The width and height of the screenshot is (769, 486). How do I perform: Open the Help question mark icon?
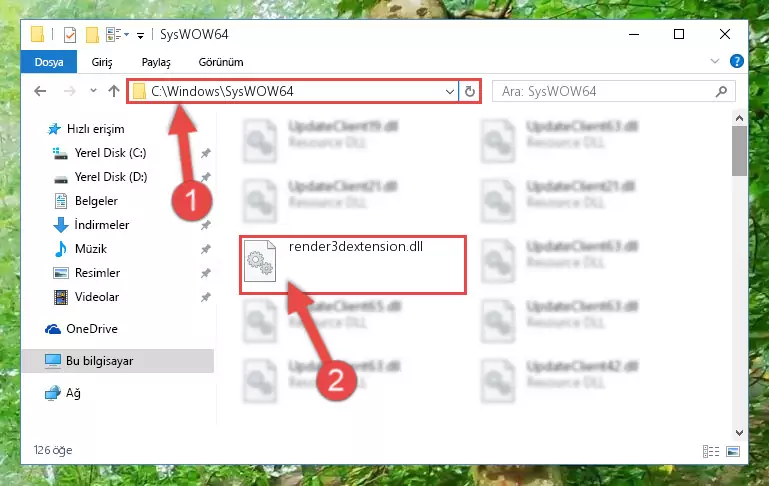(x=736, y=61)
